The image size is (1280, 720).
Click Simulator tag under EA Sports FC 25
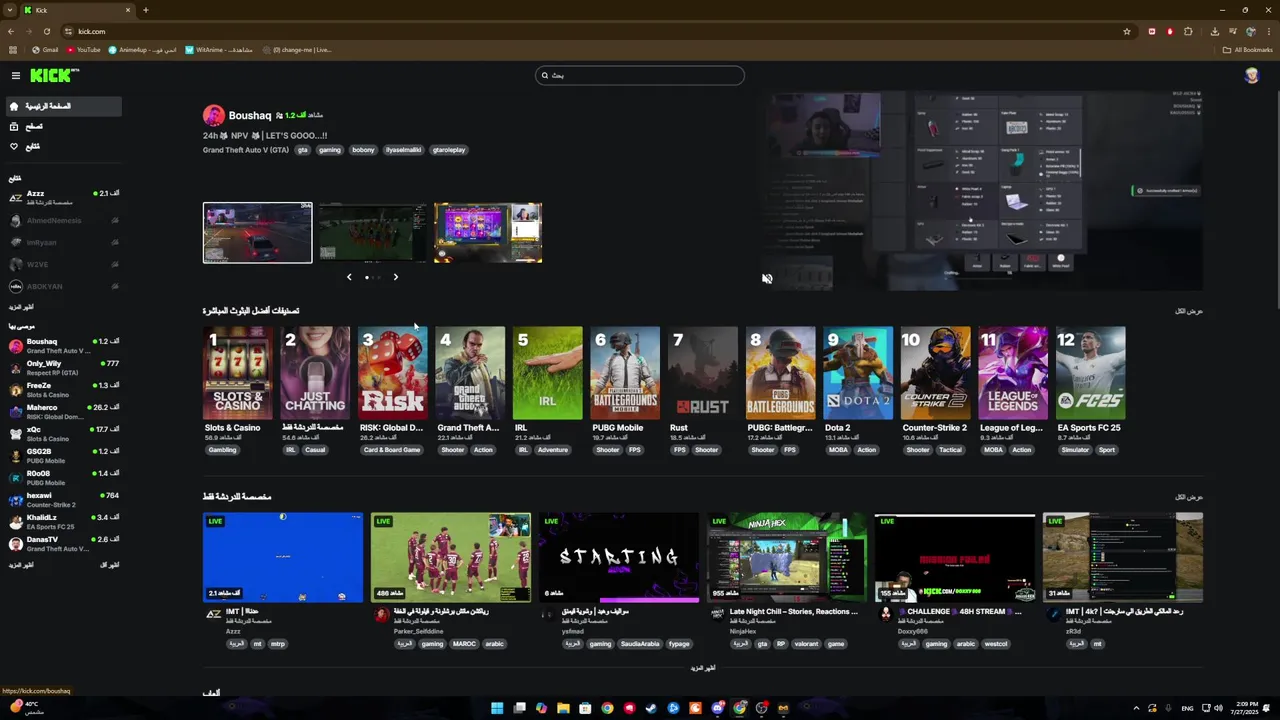1075,450
